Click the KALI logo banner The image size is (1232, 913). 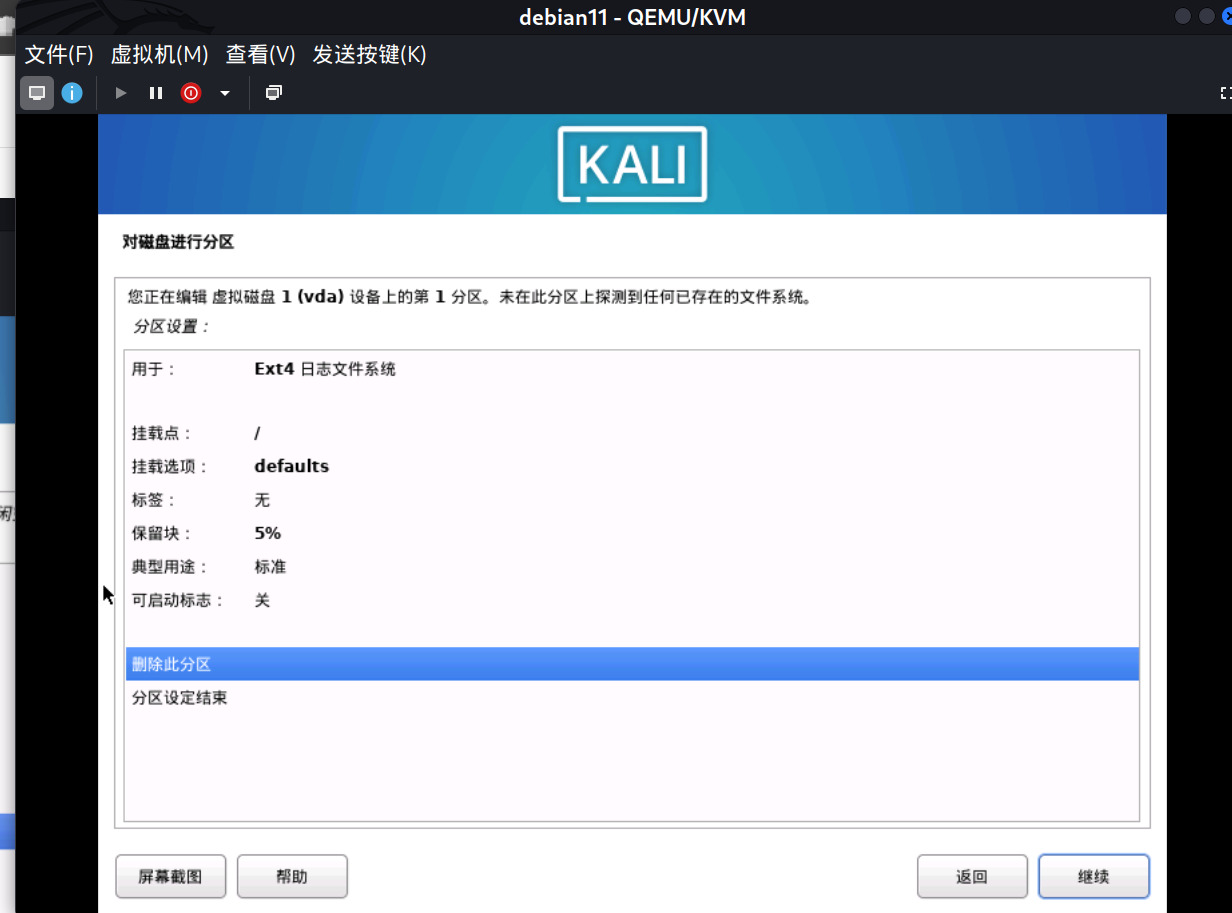click(x=632, y=164)
